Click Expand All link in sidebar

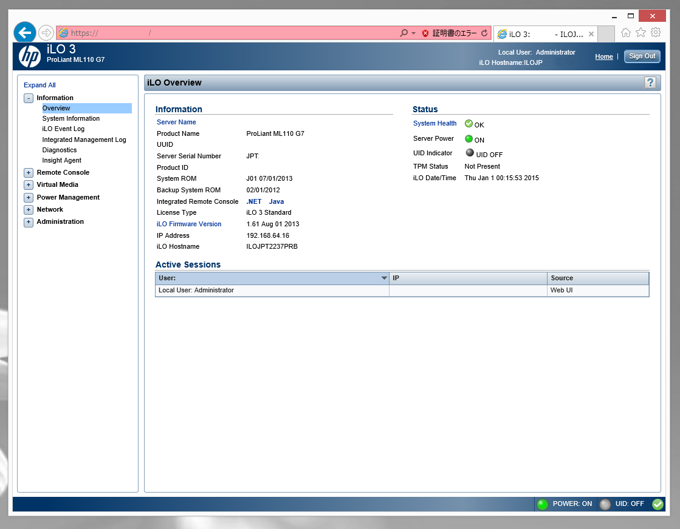pyautogui.click(x=39, y=85)
